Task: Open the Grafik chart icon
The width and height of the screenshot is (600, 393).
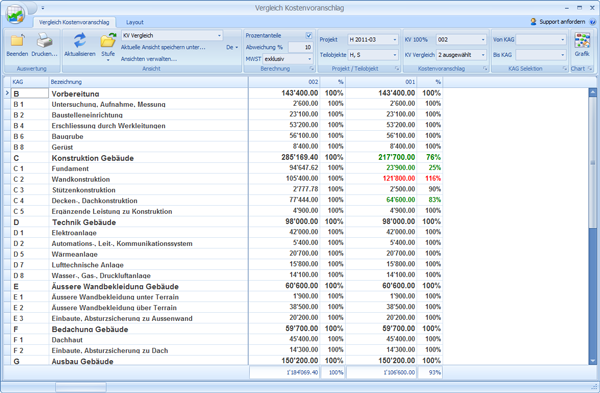Action: (582, 40)
